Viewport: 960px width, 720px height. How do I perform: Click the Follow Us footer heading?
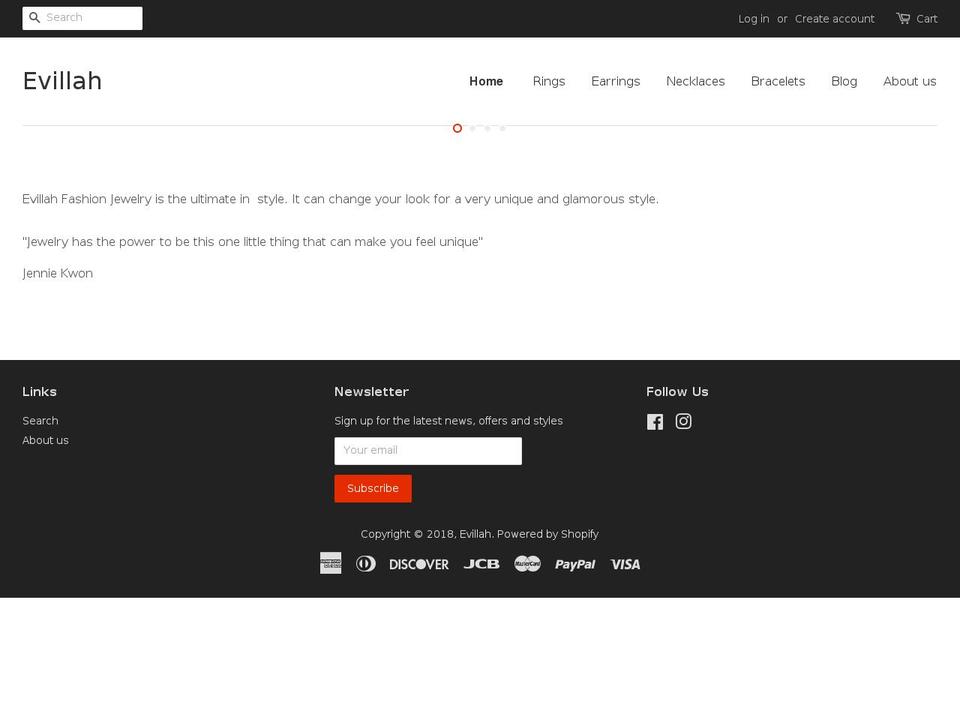[x=677, y=392]
